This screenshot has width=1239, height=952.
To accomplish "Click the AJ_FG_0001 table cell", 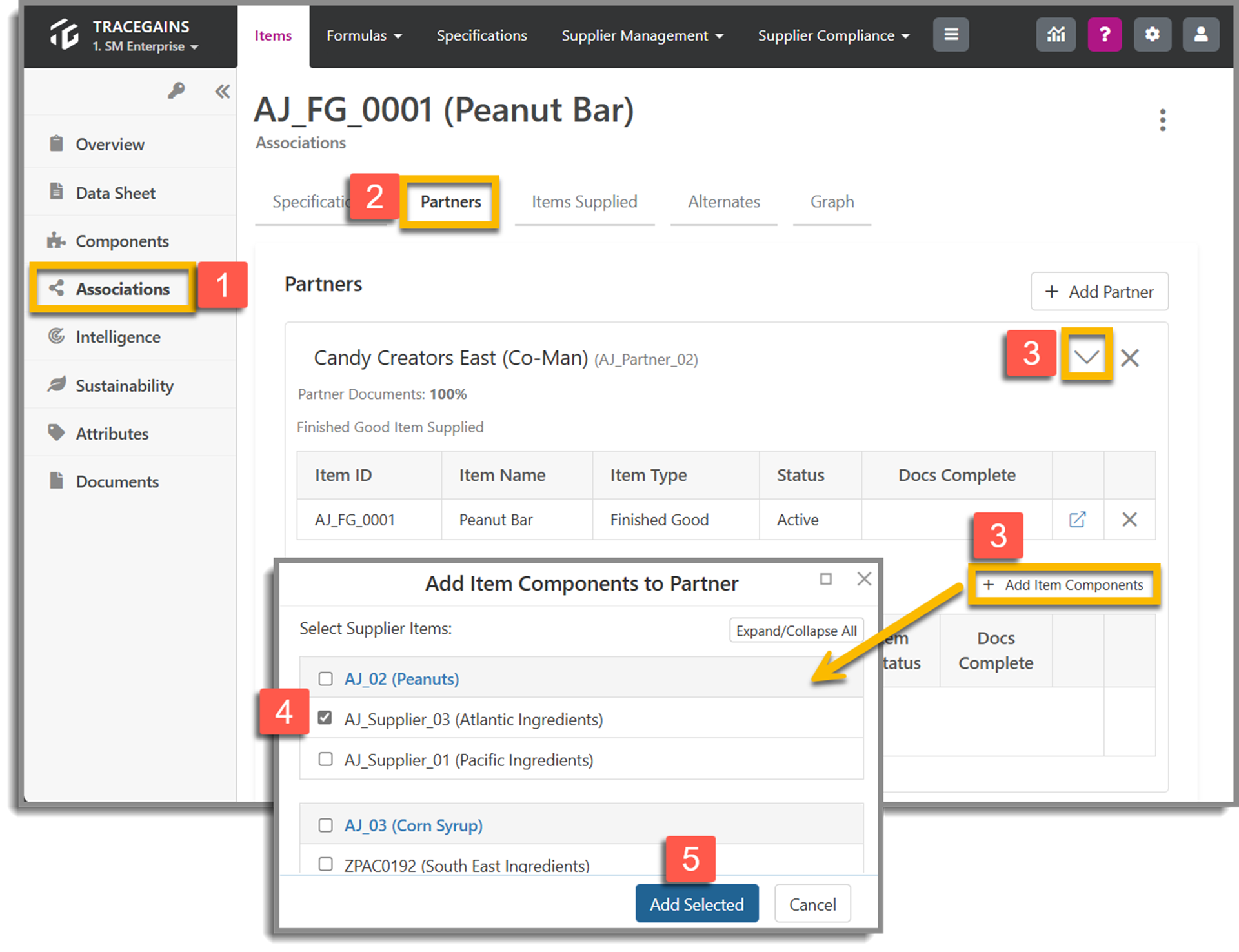I will coord(369,519).
